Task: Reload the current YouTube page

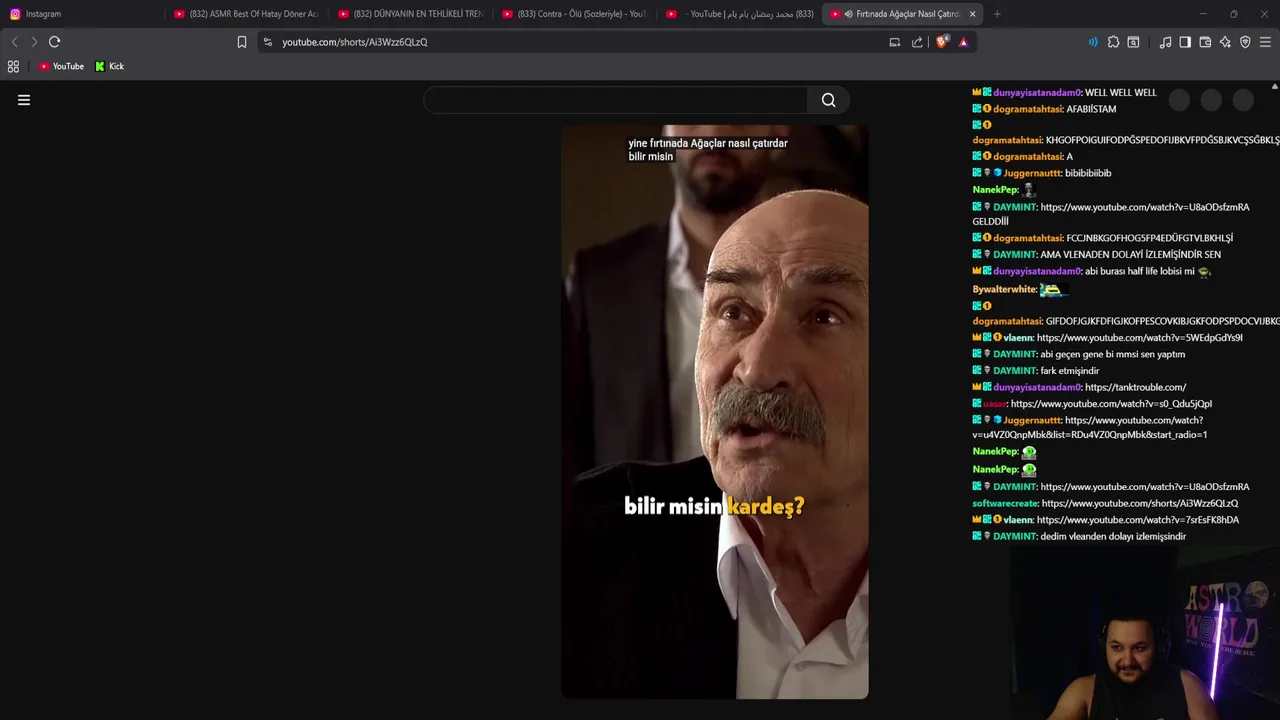Action: click(55, 42)
